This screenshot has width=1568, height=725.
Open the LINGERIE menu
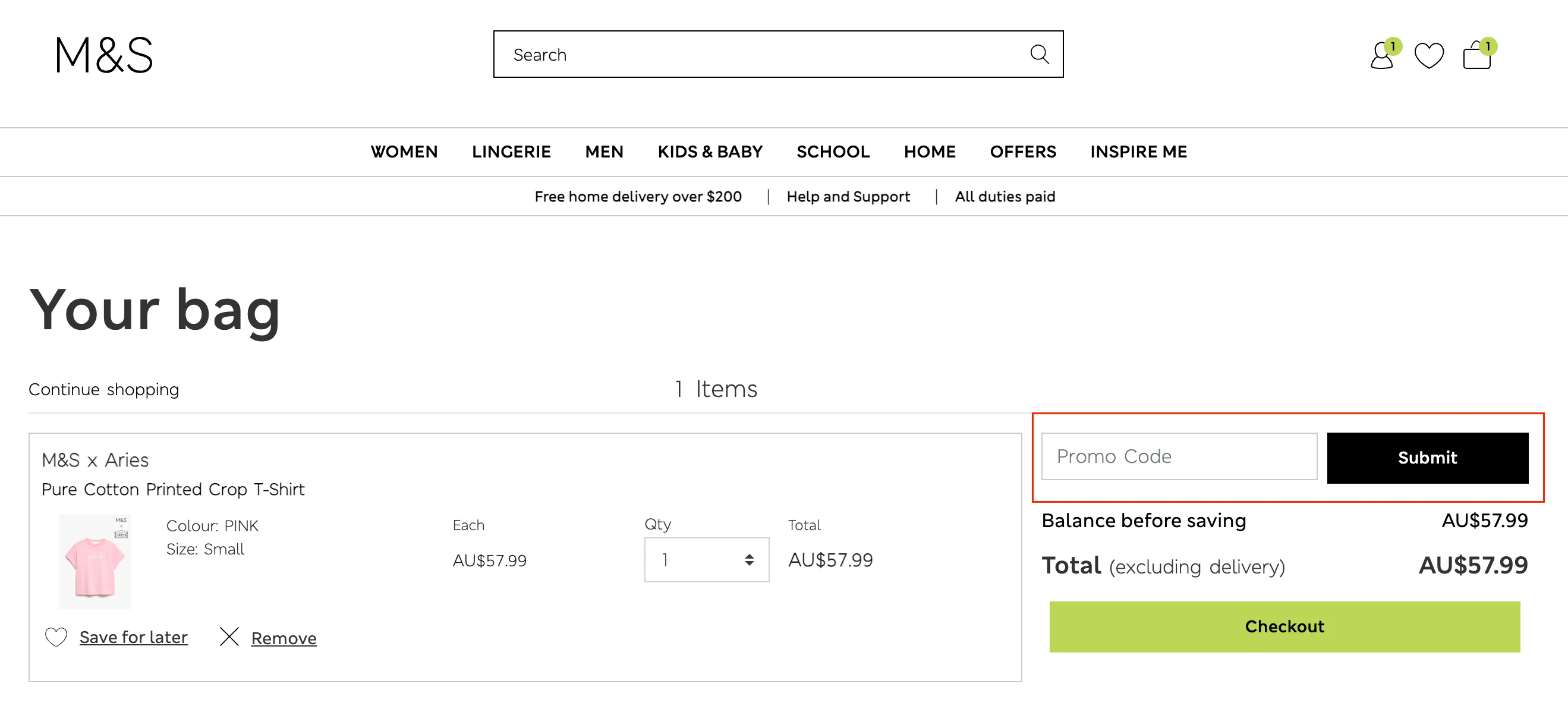click(511, 152)
